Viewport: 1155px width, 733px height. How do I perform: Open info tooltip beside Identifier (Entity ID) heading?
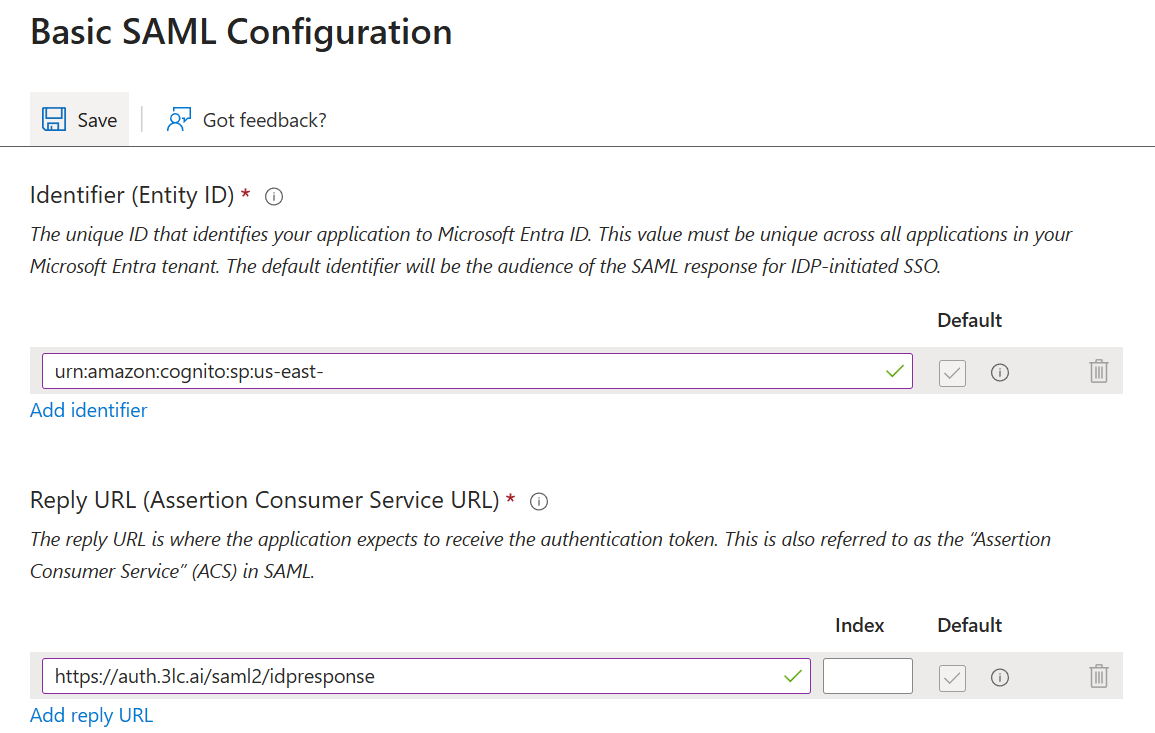(274, 197)
